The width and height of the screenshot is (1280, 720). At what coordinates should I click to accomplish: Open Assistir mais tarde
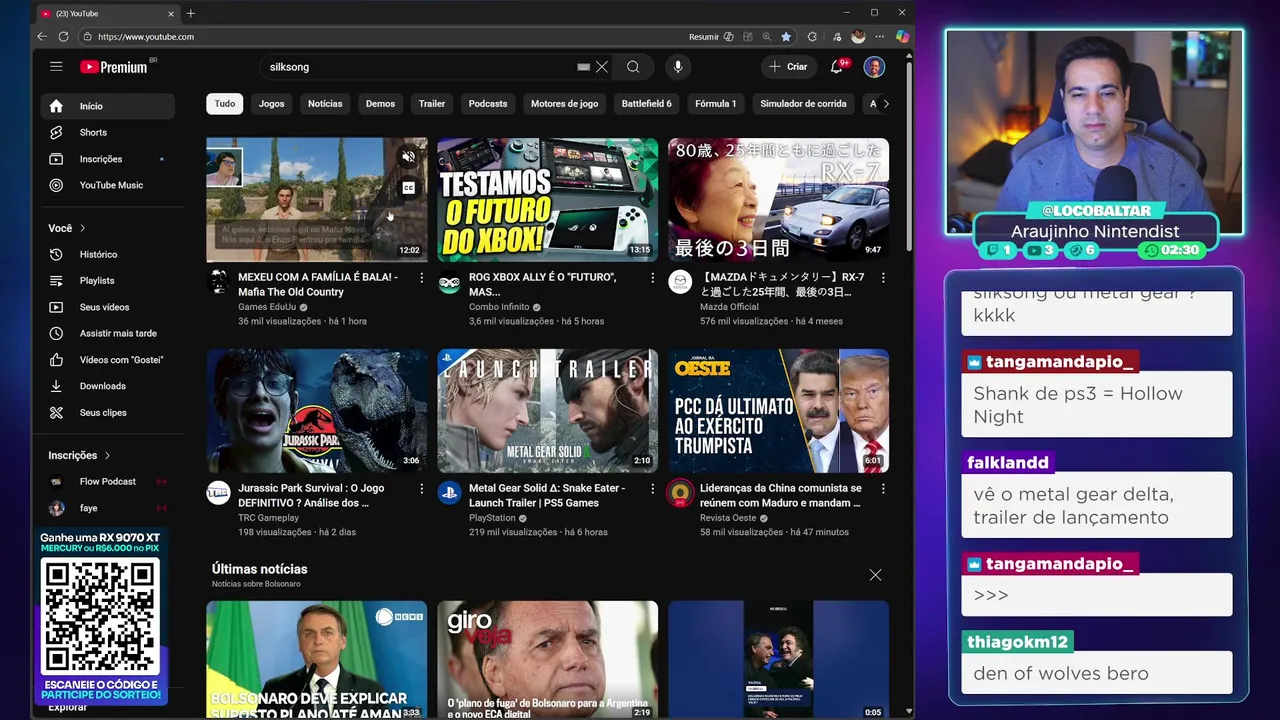[108, 333]
